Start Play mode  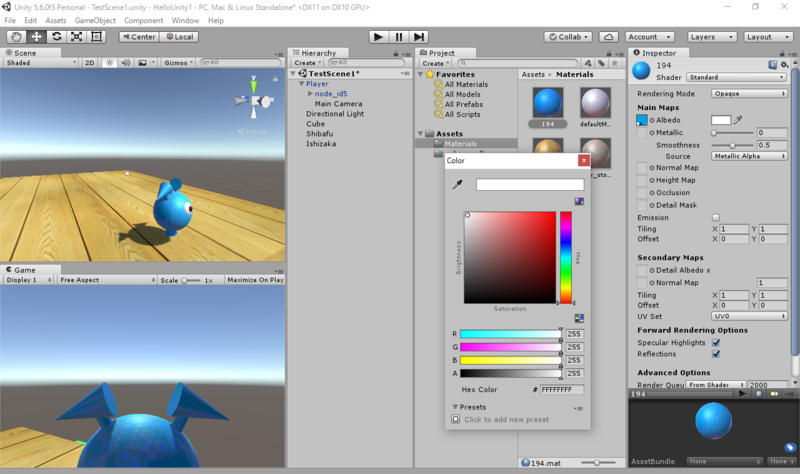[378, 37]
